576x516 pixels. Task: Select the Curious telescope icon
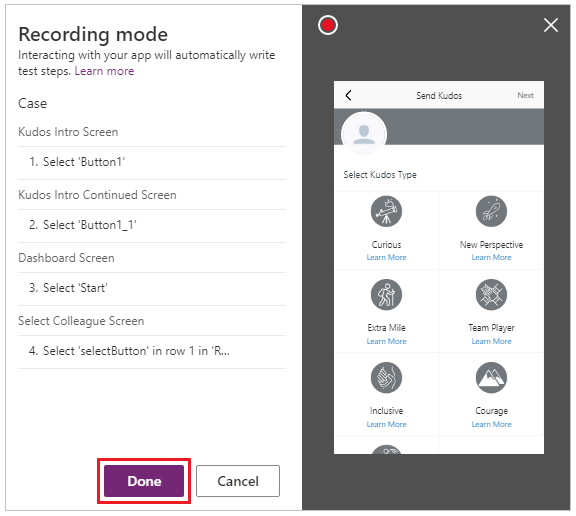pos(386,211)
